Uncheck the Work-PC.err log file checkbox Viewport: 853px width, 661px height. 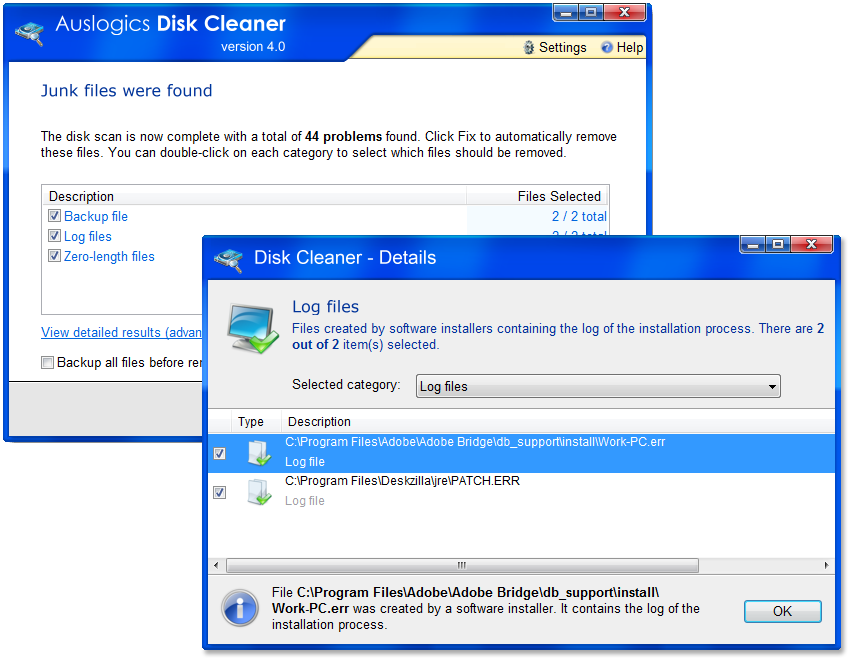[220, 453]
